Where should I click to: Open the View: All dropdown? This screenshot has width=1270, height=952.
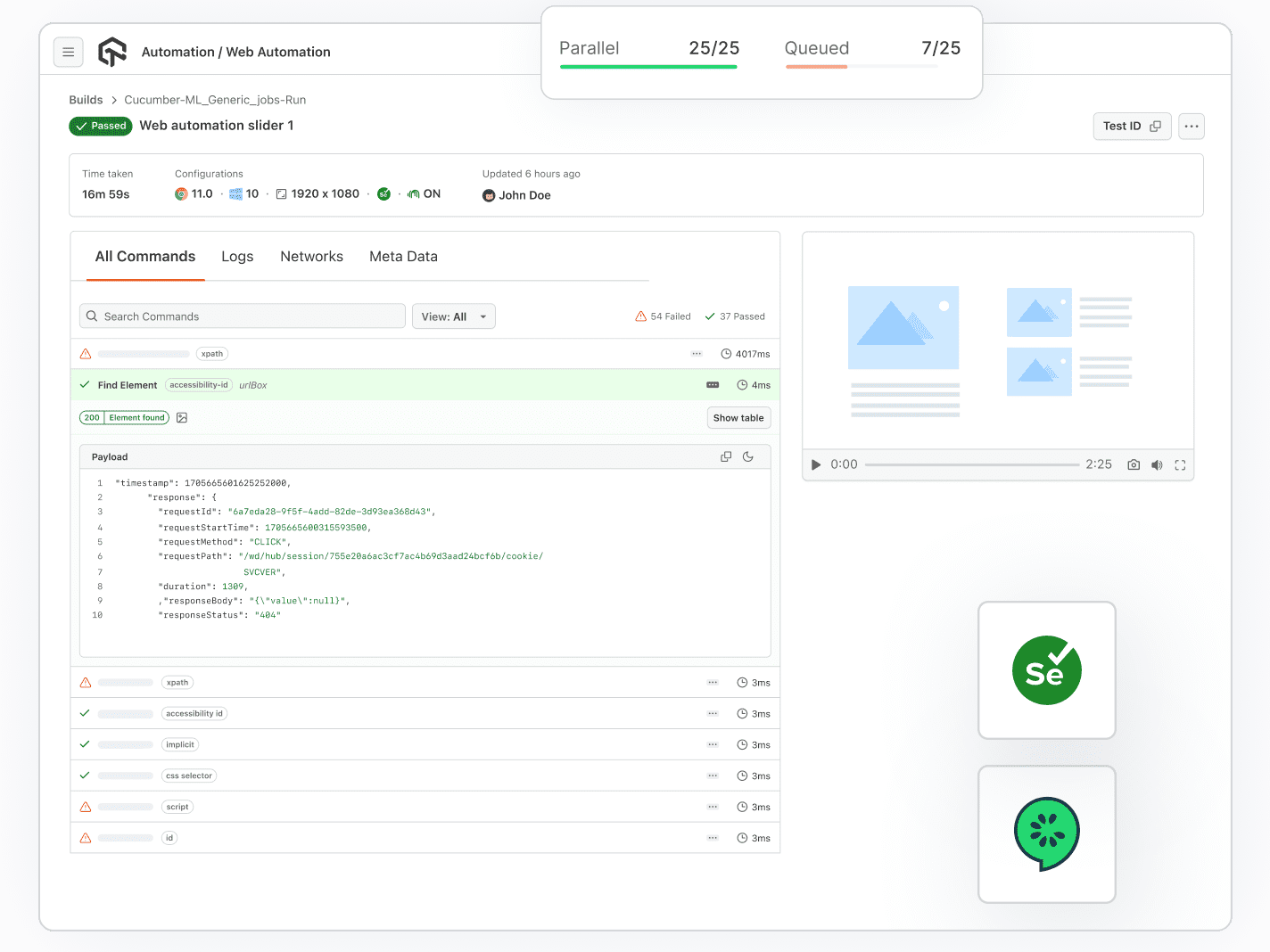click(453, 316)
